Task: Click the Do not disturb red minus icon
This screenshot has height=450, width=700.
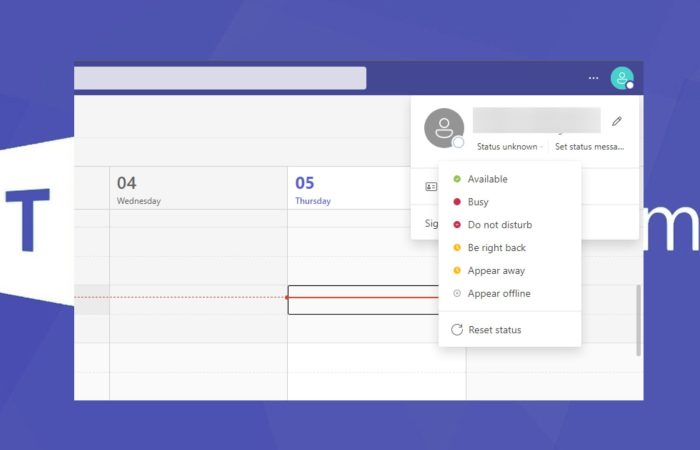Action: [457, 225]
